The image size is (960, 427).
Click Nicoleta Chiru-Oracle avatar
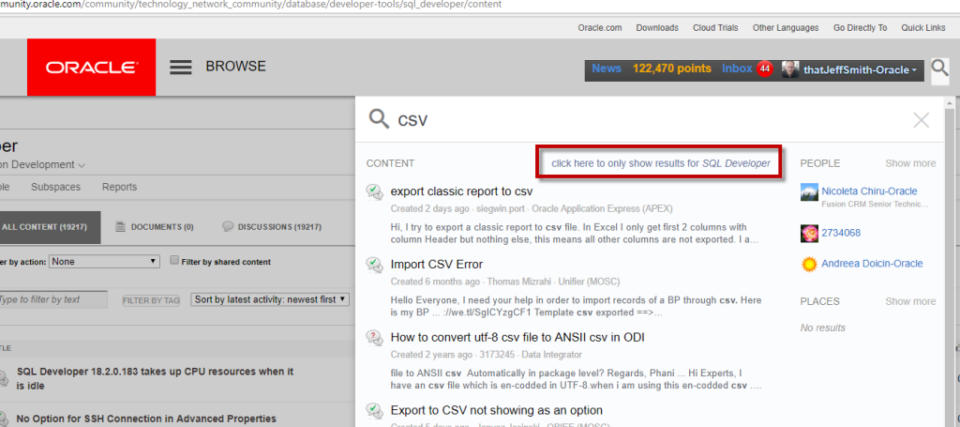click(809, 192)
